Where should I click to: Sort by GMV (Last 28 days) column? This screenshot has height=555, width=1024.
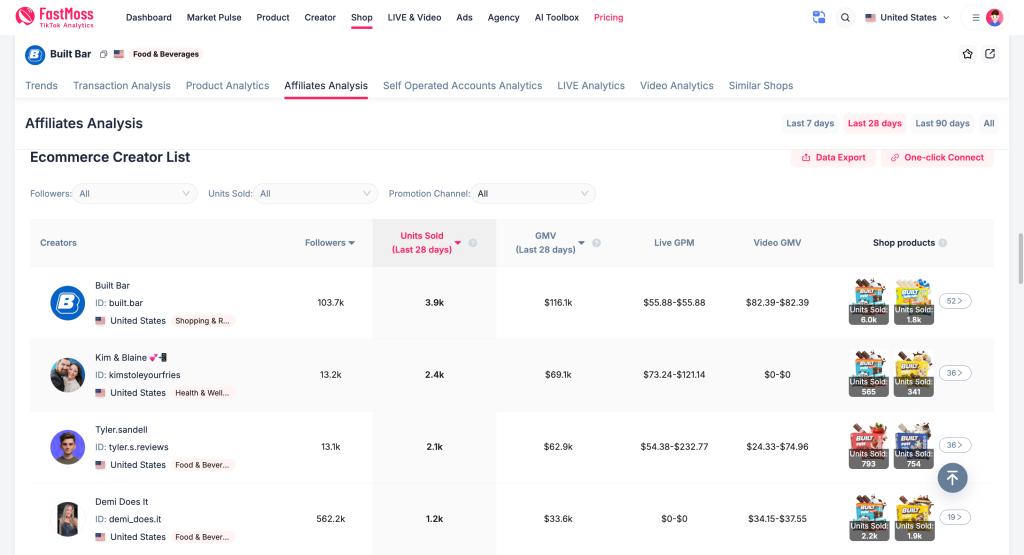550,243
